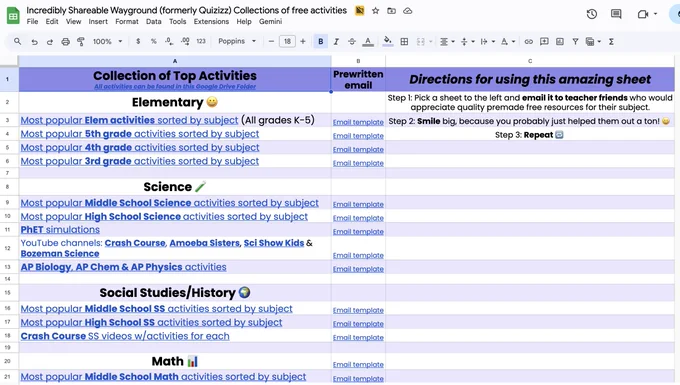The width and height of the screenshot is (680, 385).
Task: Open the Insert menu
Action: (98, 21)
